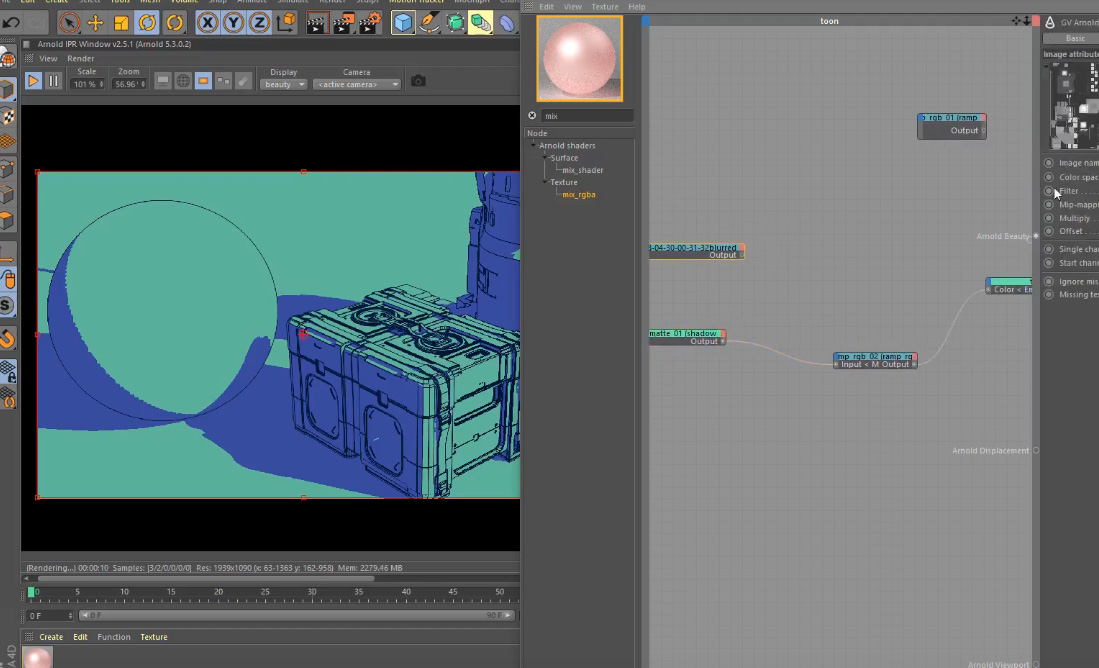Click the Basic button in attributes panel
The image size is (1099, 668).
(x=1075, y=38)
